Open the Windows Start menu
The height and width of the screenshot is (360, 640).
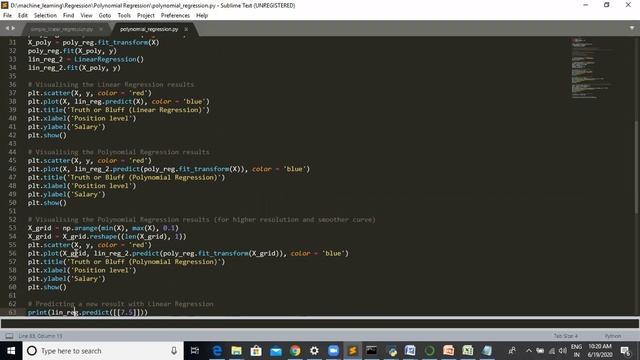click(x=11, y=351)
